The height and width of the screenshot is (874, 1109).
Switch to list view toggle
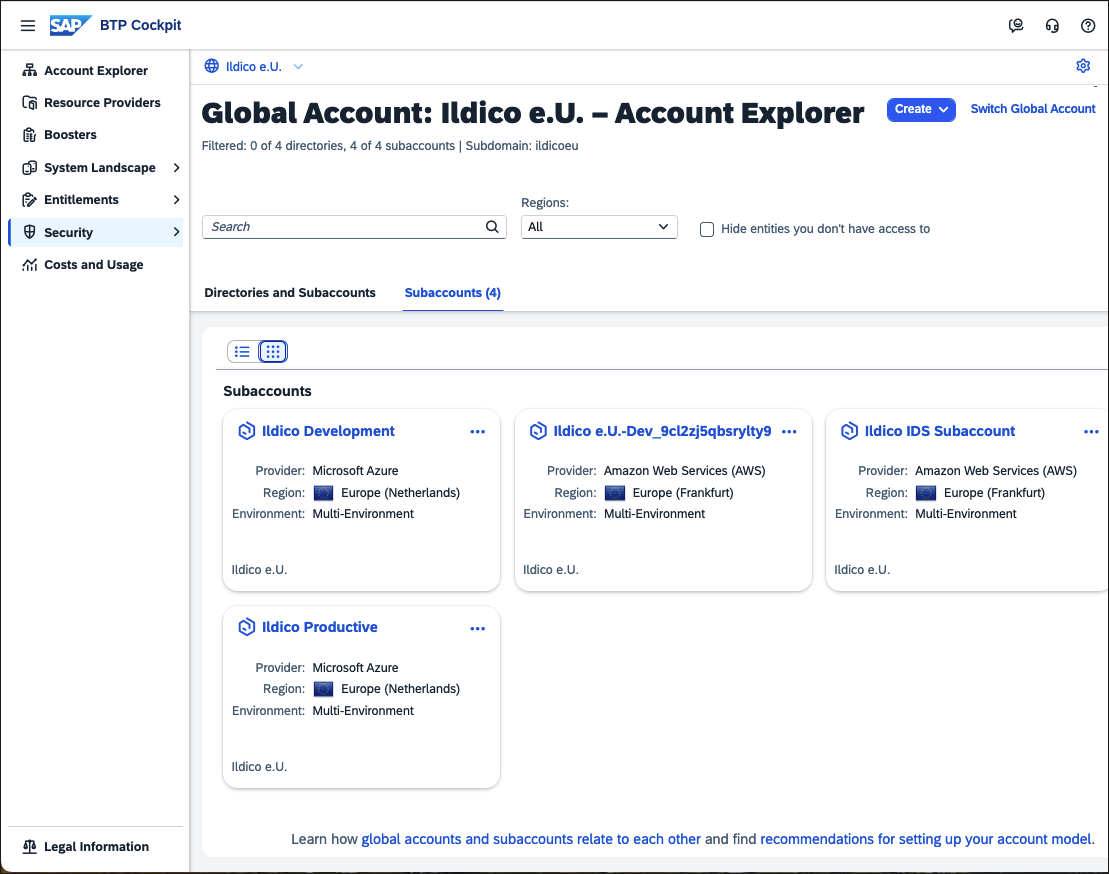pos(242,351)
